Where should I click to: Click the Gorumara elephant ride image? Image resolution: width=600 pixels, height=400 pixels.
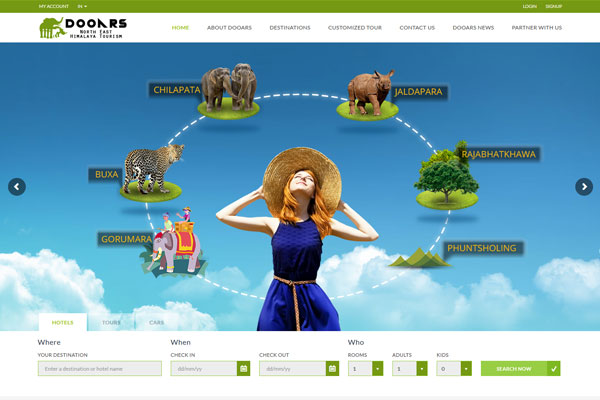174,242
